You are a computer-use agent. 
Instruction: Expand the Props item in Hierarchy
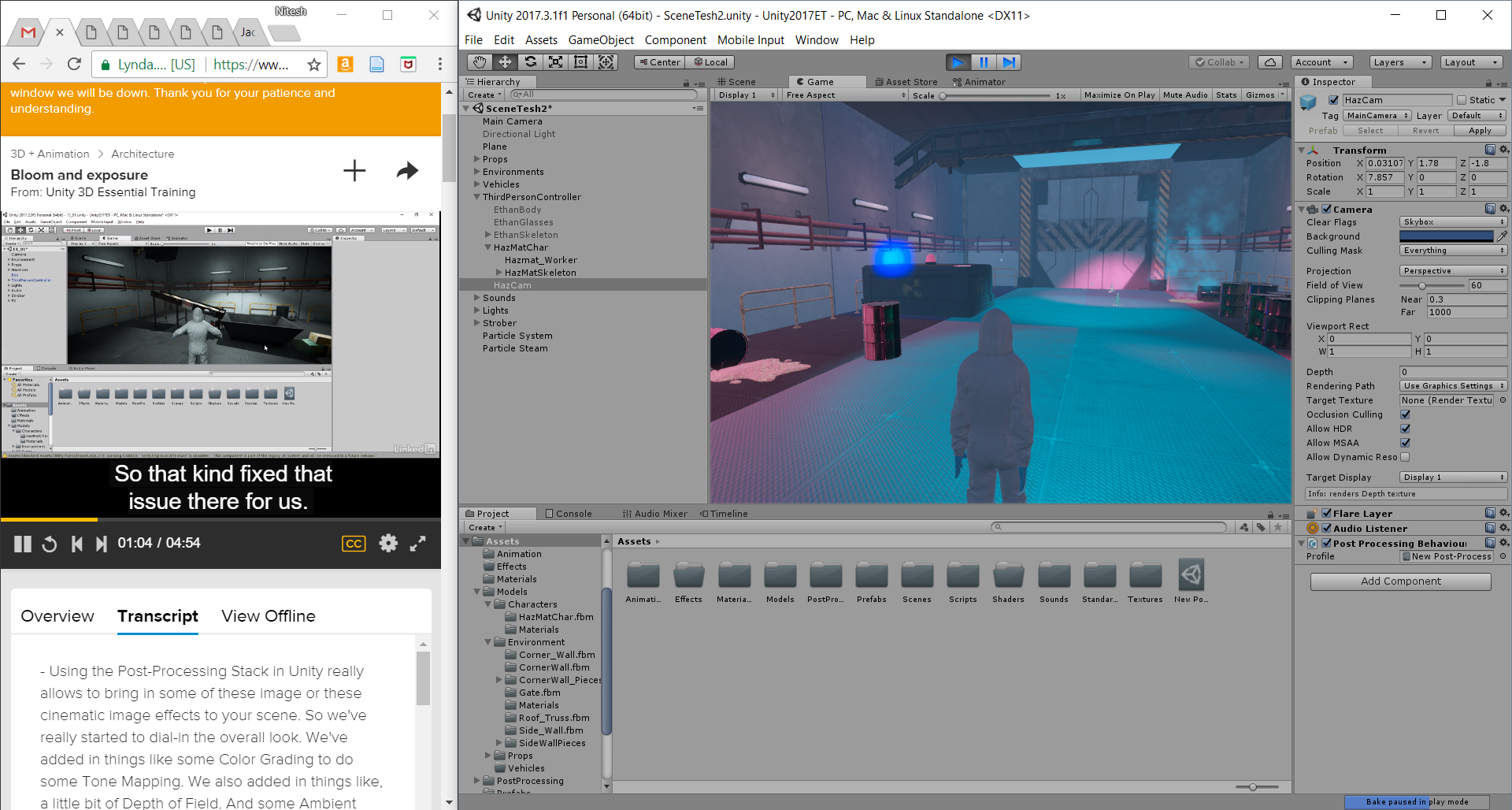click(477, 159)
